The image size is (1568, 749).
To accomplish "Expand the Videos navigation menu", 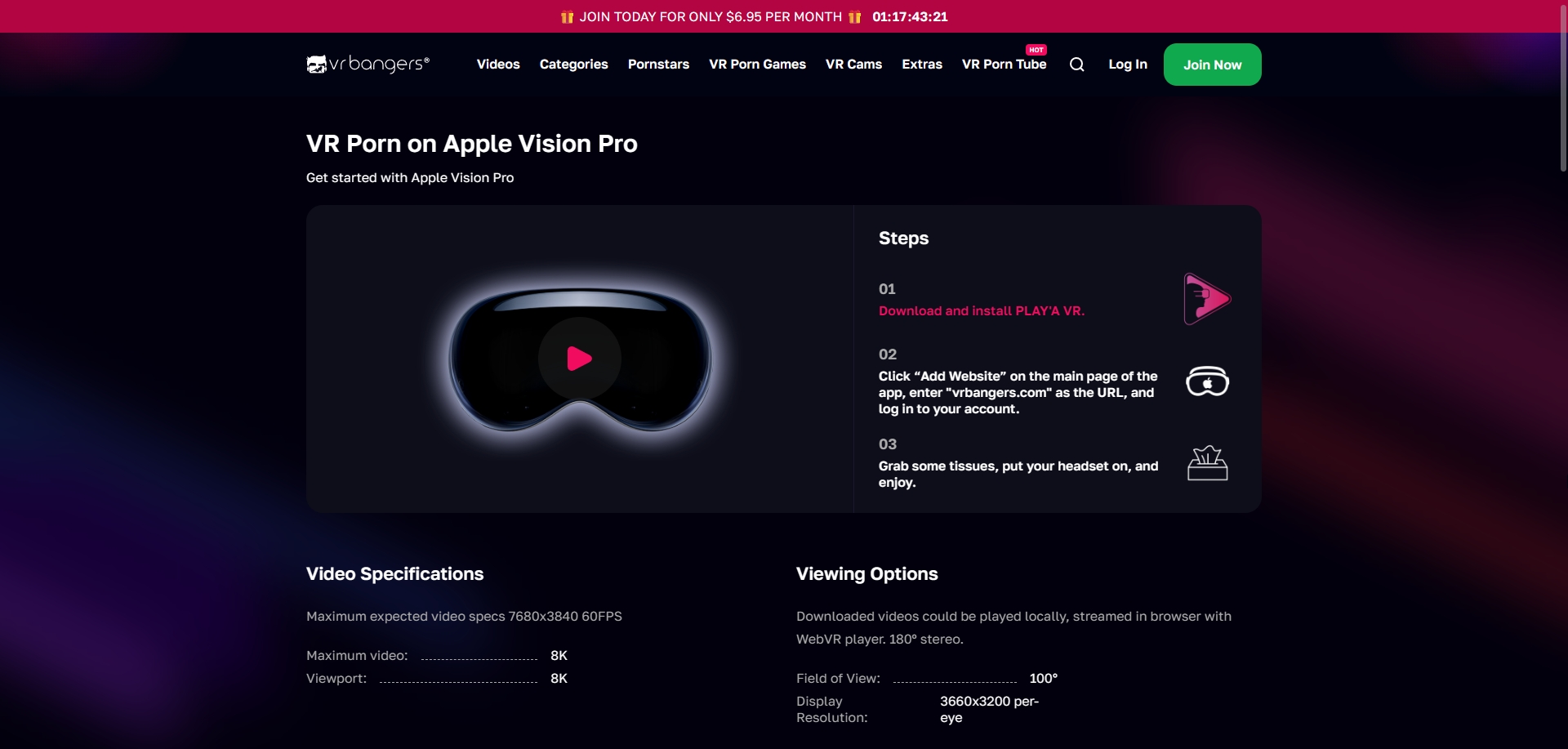I will (x=497, y=64).
